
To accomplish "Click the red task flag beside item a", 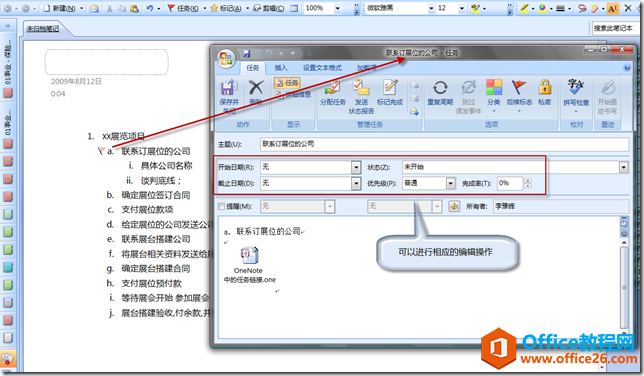I will pos(101,151).
